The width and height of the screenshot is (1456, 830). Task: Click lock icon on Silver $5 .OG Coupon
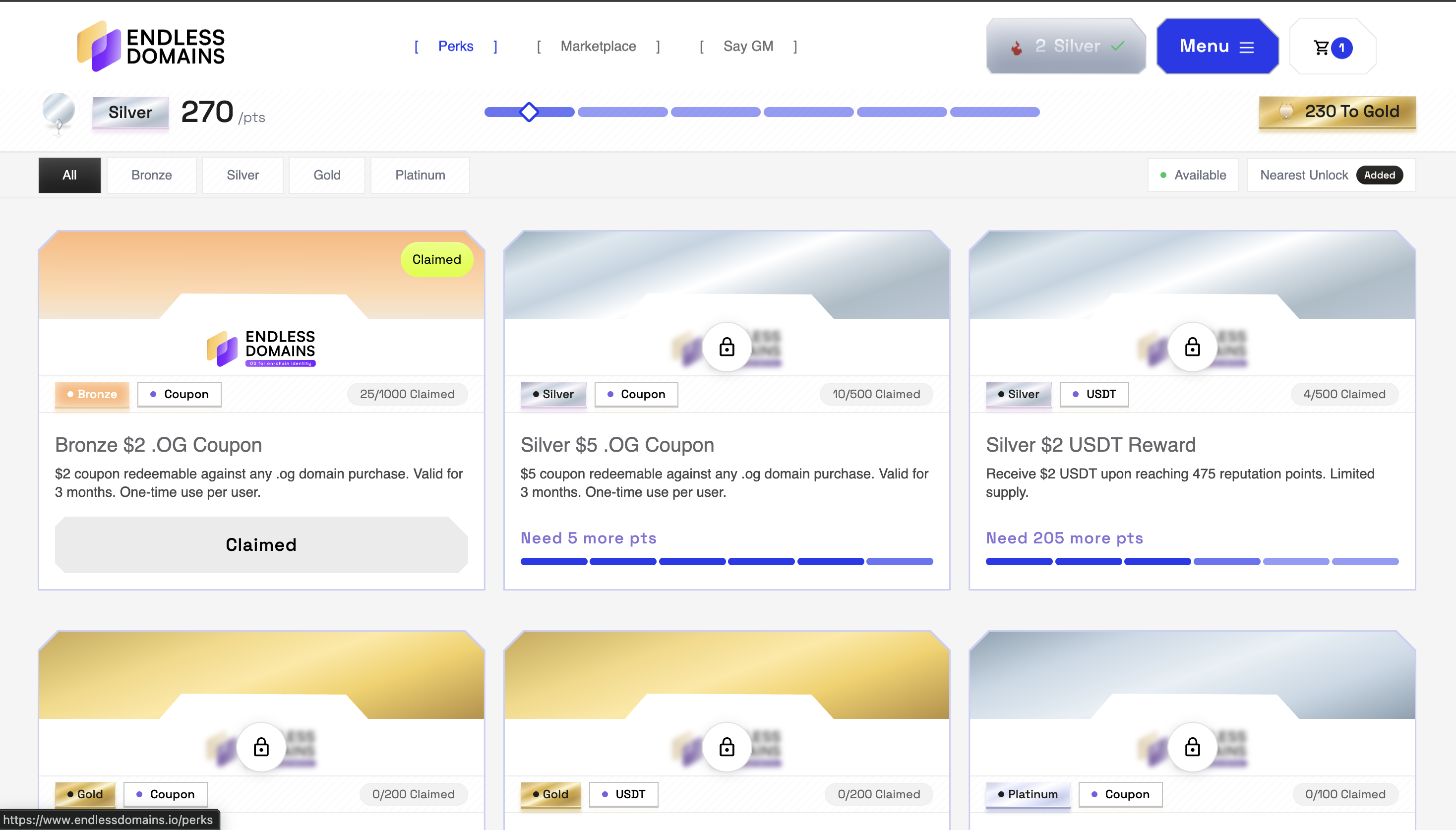727,347
